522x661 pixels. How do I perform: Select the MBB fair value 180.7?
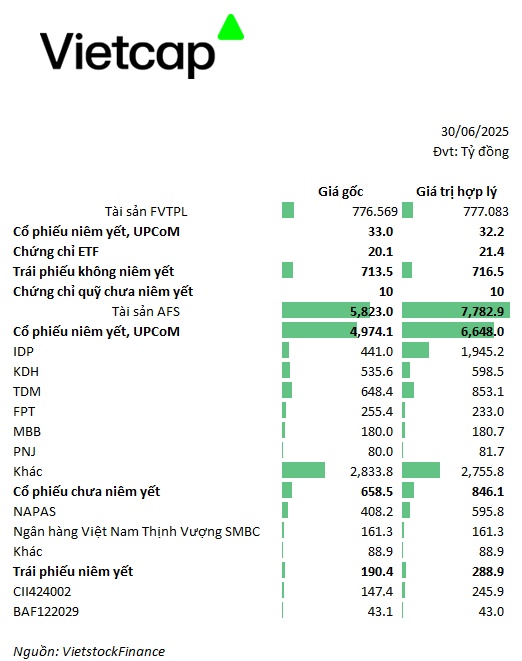488,431
